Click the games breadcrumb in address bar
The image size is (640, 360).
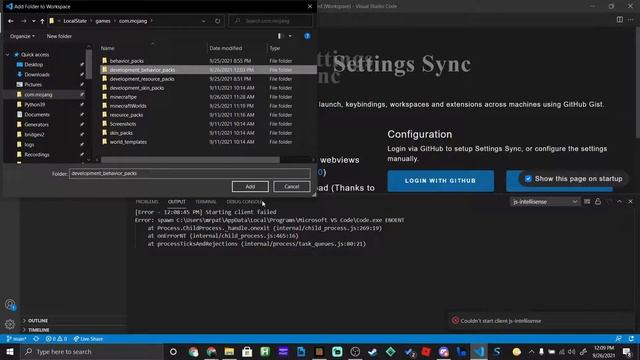pyautogui.click(x=103, y=21)
